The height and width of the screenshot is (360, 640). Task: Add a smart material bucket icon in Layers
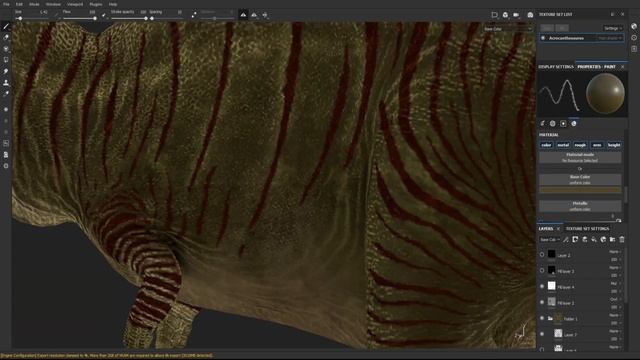593,240
